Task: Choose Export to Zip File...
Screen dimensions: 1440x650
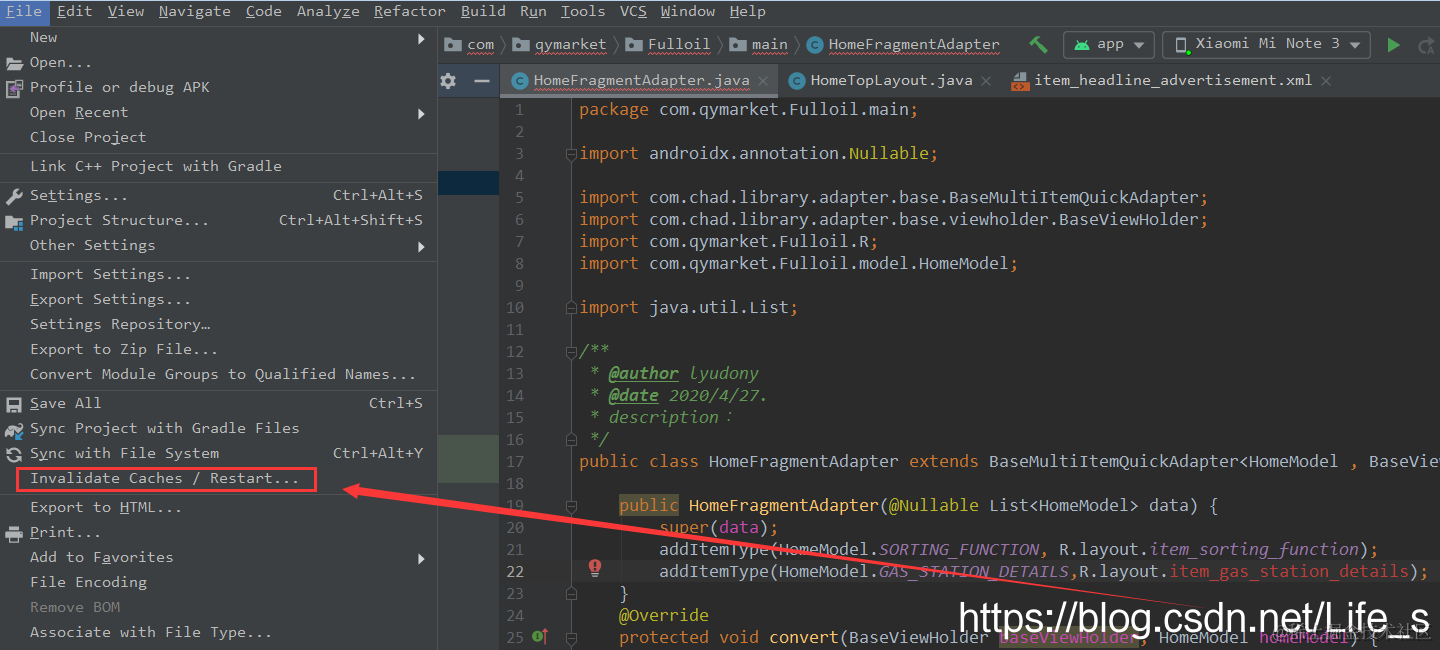Action: pyautogui.click(x=124, y=350)
